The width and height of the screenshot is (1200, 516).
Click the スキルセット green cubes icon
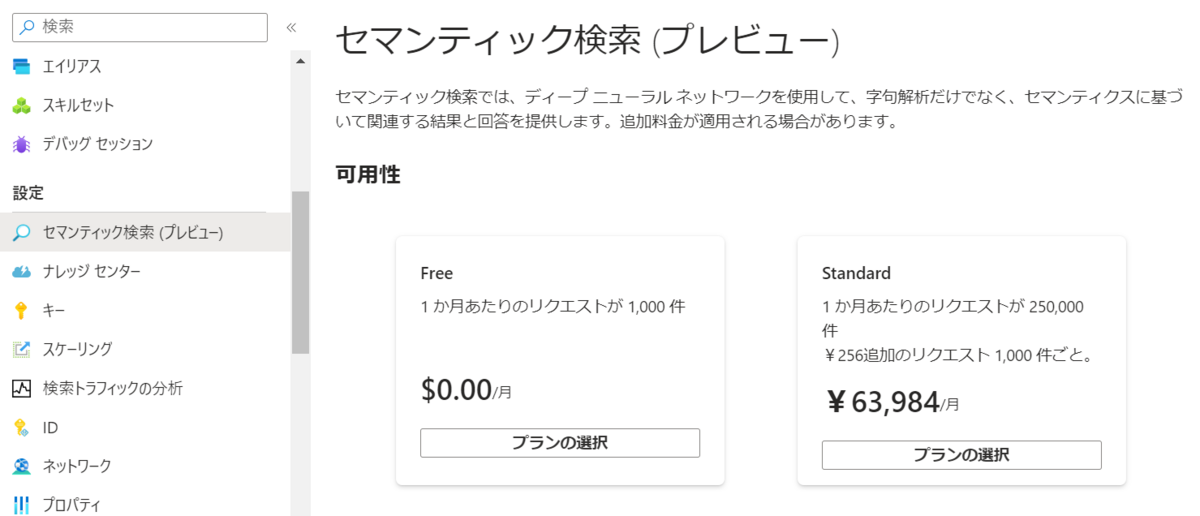(21, 105)
